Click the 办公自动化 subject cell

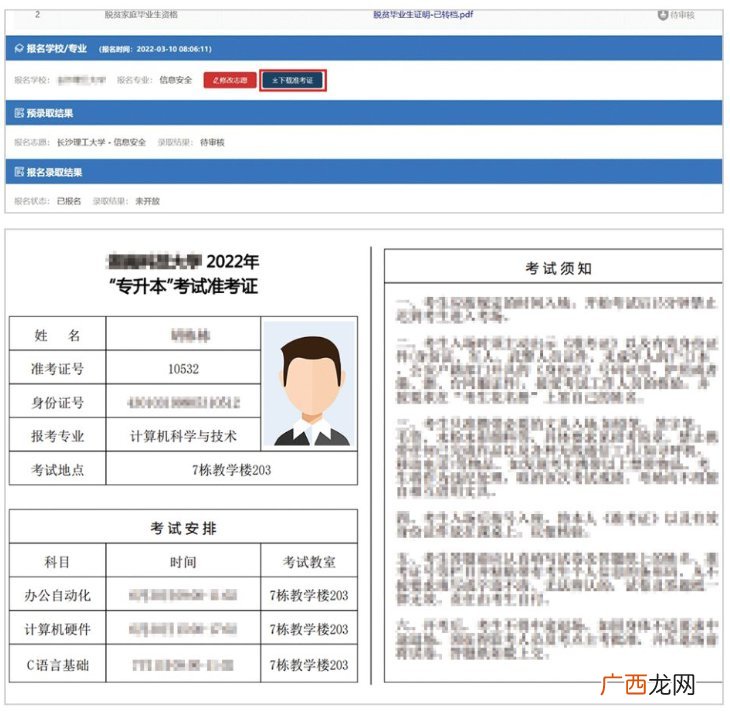[x=57, y=595]
